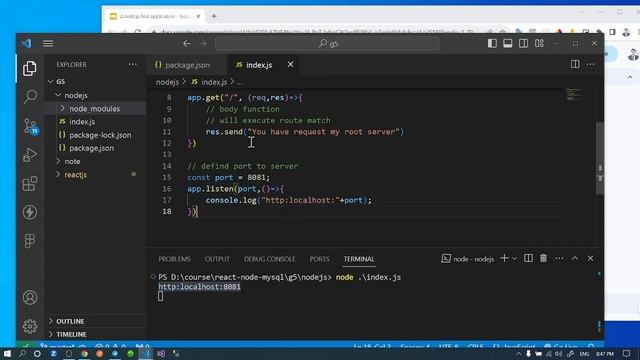Open the Run and Debug view
Screen dimensions: 640x360
tap(30, 155)
